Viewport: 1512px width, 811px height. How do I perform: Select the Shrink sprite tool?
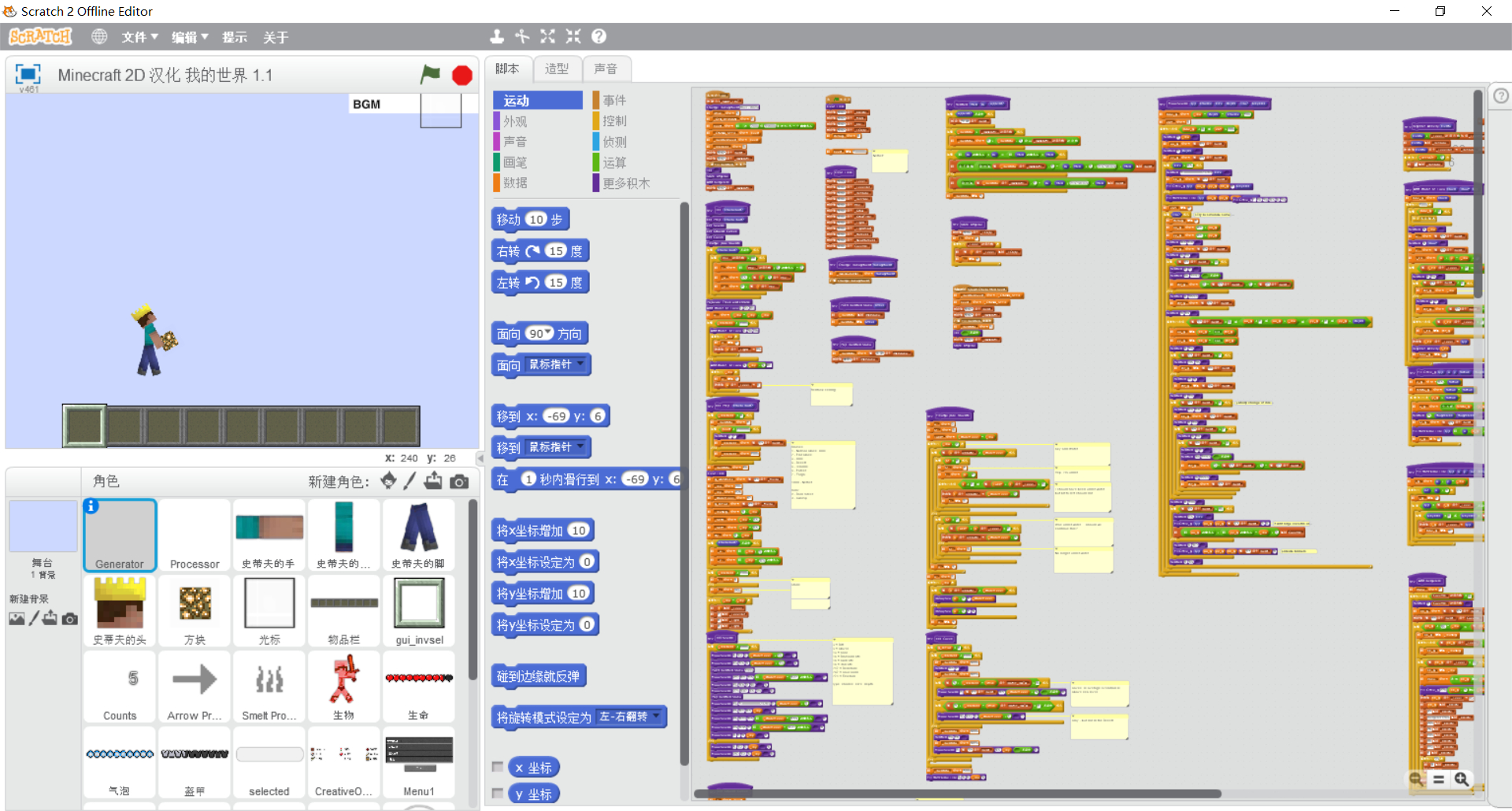[573, 36]
